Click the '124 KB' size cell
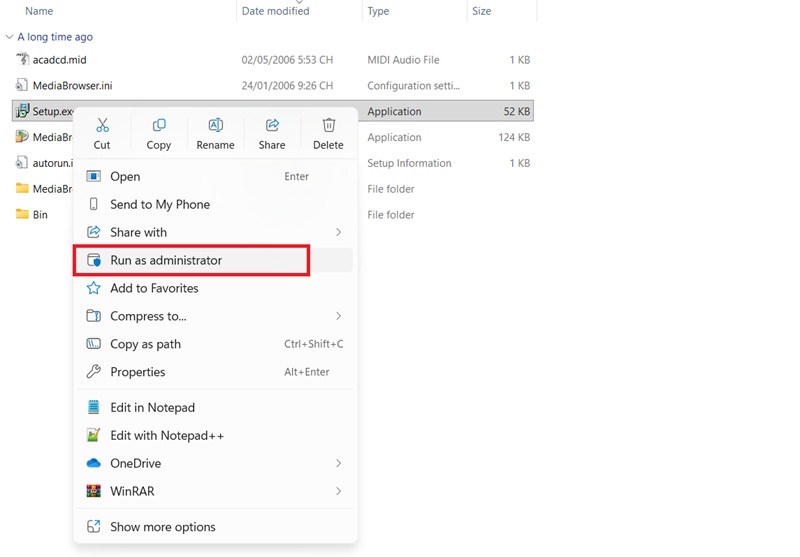The height and width of the screenshot is (557, 800). [x=514, y=137]
